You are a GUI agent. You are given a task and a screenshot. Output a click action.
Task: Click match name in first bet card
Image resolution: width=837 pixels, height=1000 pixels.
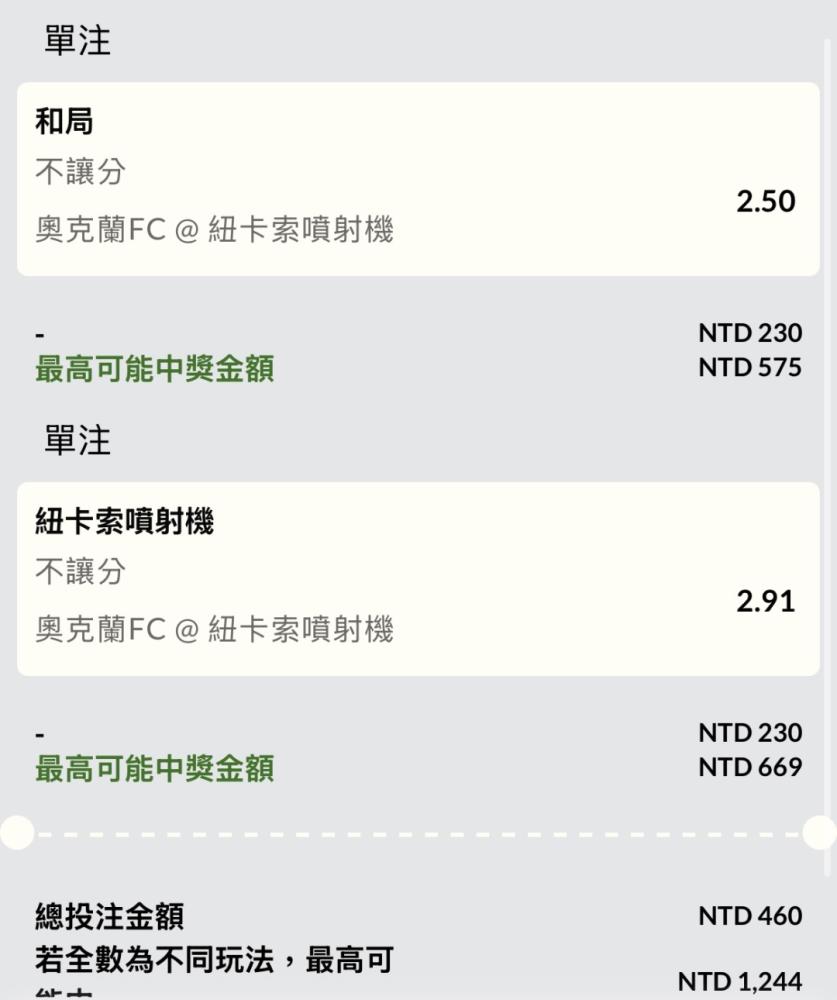click(214, 230)
